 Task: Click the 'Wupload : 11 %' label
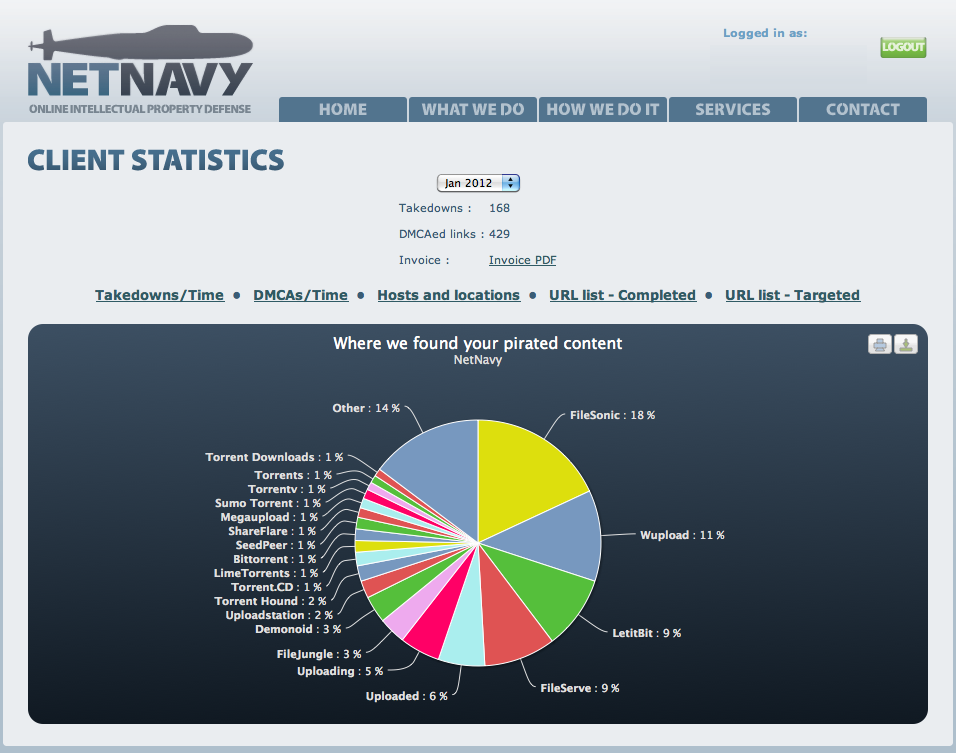tap(682, 535)
